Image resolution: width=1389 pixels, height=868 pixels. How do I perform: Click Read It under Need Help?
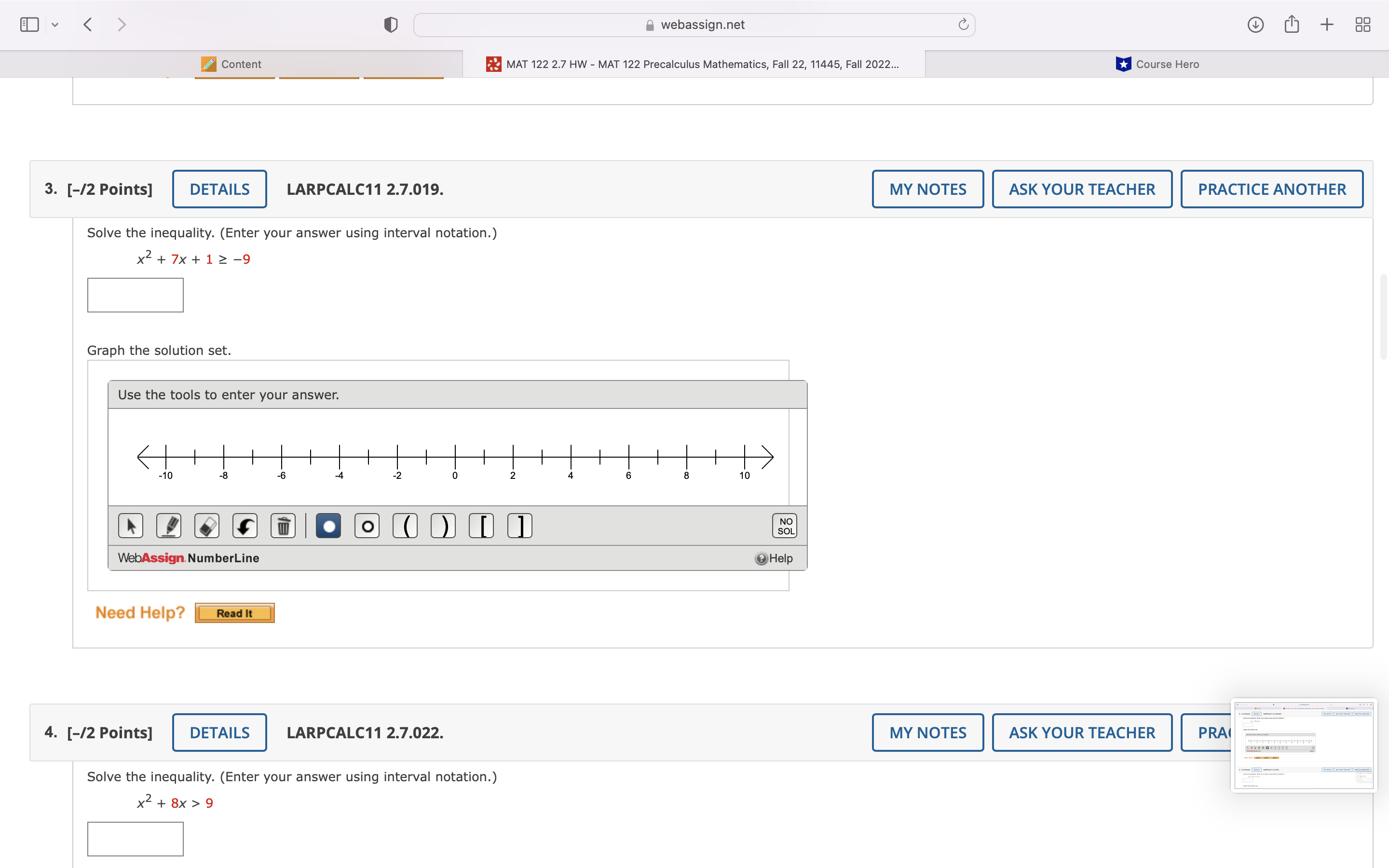233,612
